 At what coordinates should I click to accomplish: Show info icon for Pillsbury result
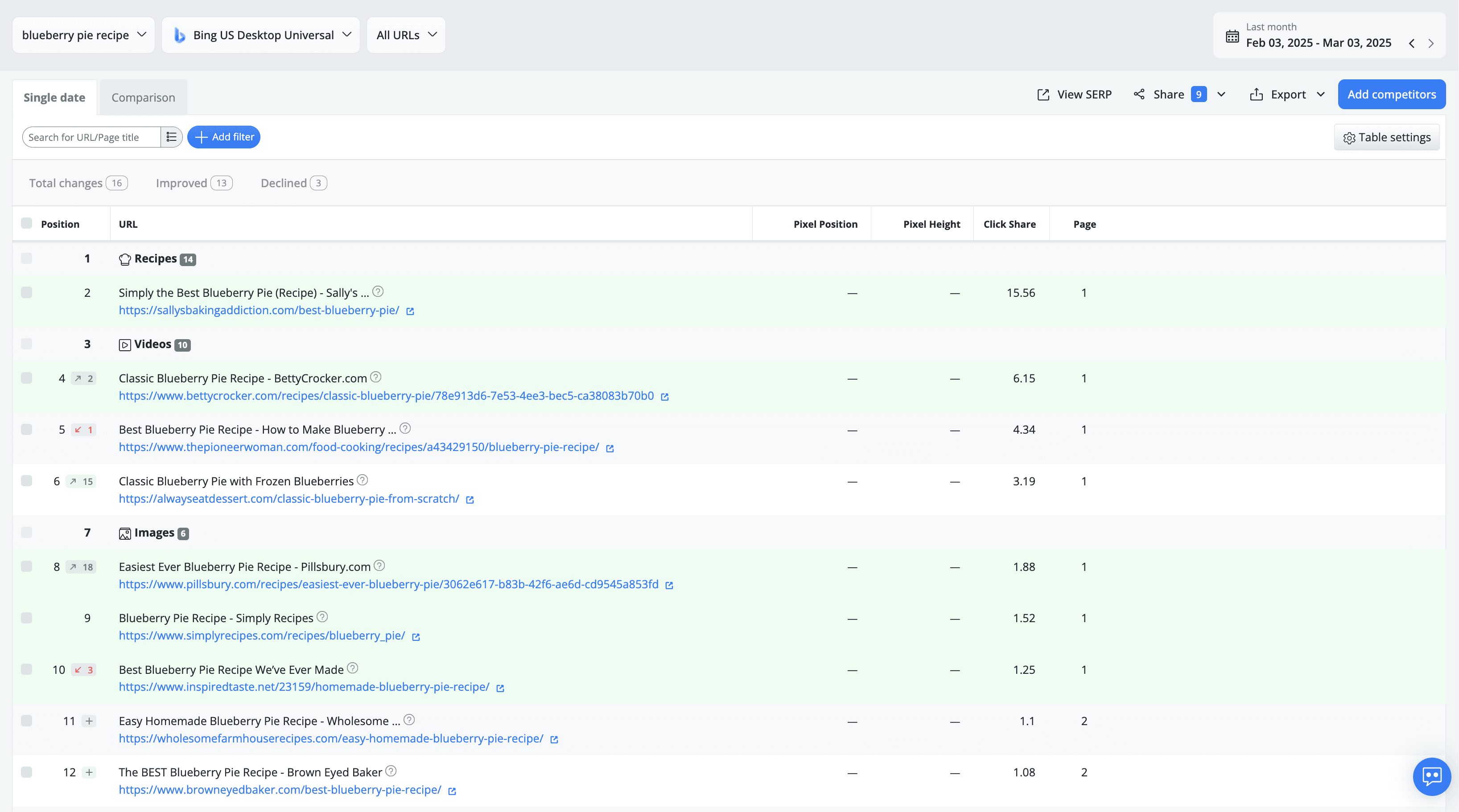pos(379,566)
